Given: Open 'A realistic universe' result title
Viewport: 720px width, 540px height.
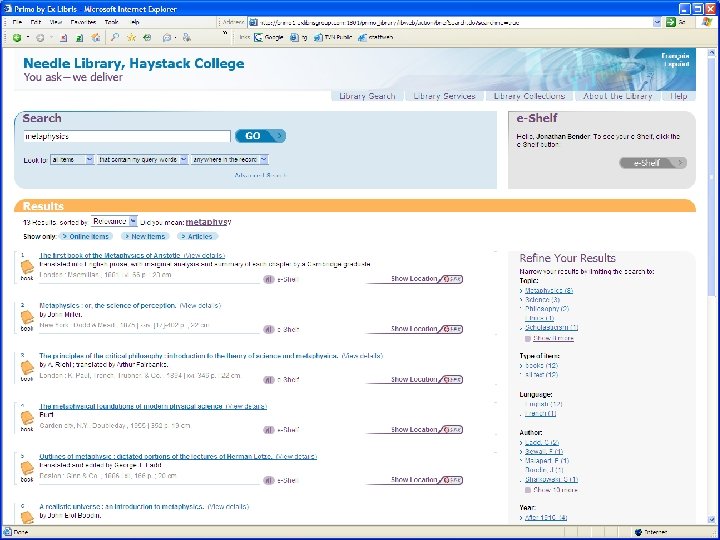Looking at the screenshot, I should coord(121,506).
